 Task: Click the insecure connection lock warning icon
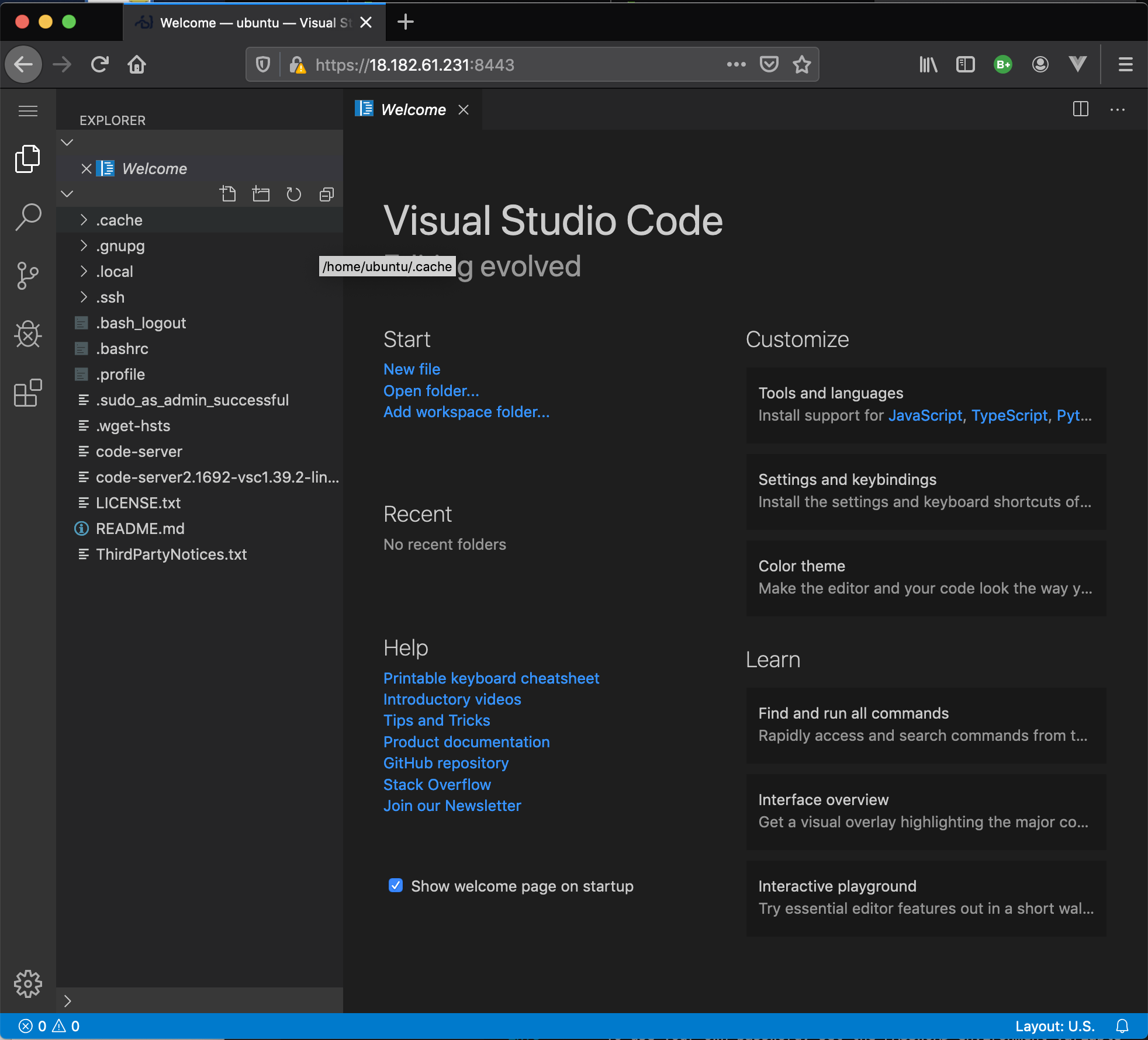tap(298, 64)
